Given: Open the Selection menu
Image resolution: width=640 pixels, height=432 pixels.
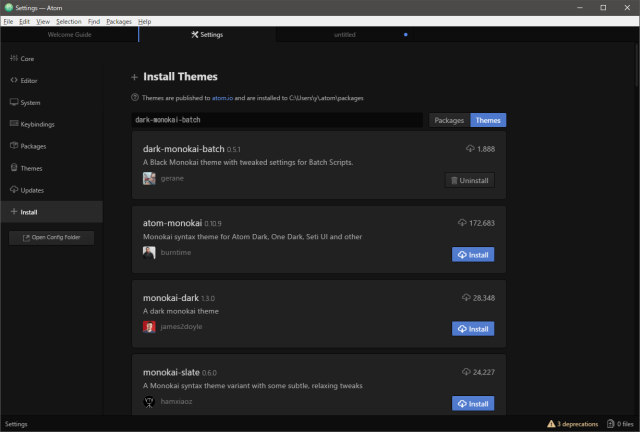Looking at the screenshot, I should 69,22.
